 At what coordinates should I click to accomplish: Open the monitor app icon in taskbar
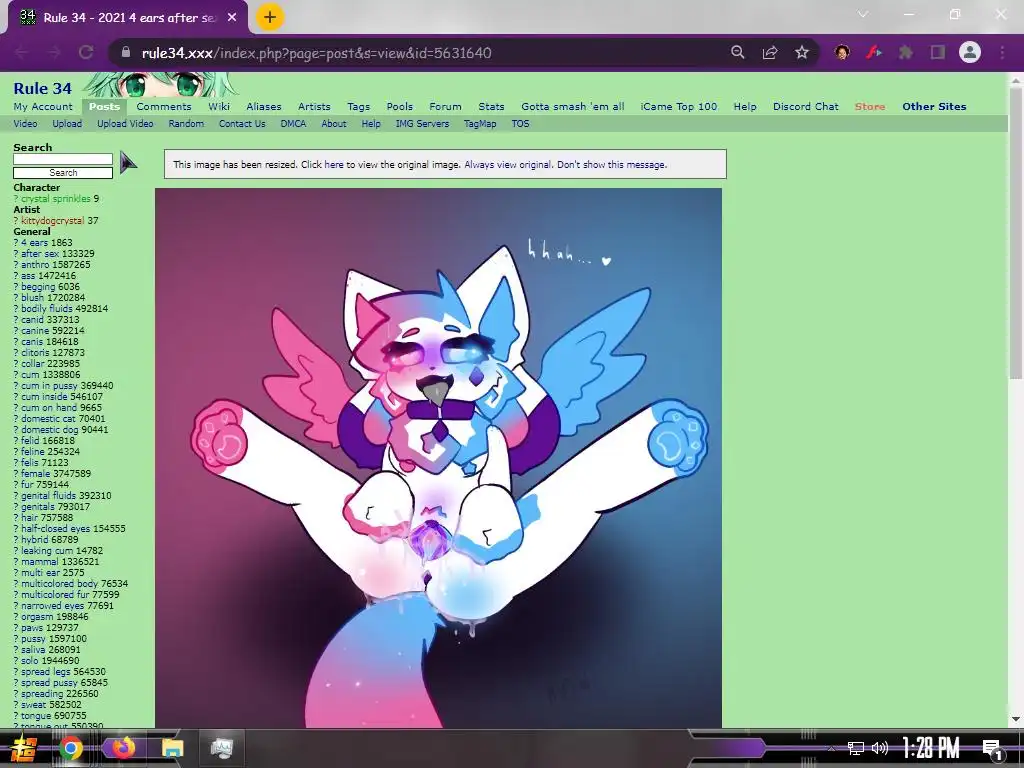click(x=221, y=748)
